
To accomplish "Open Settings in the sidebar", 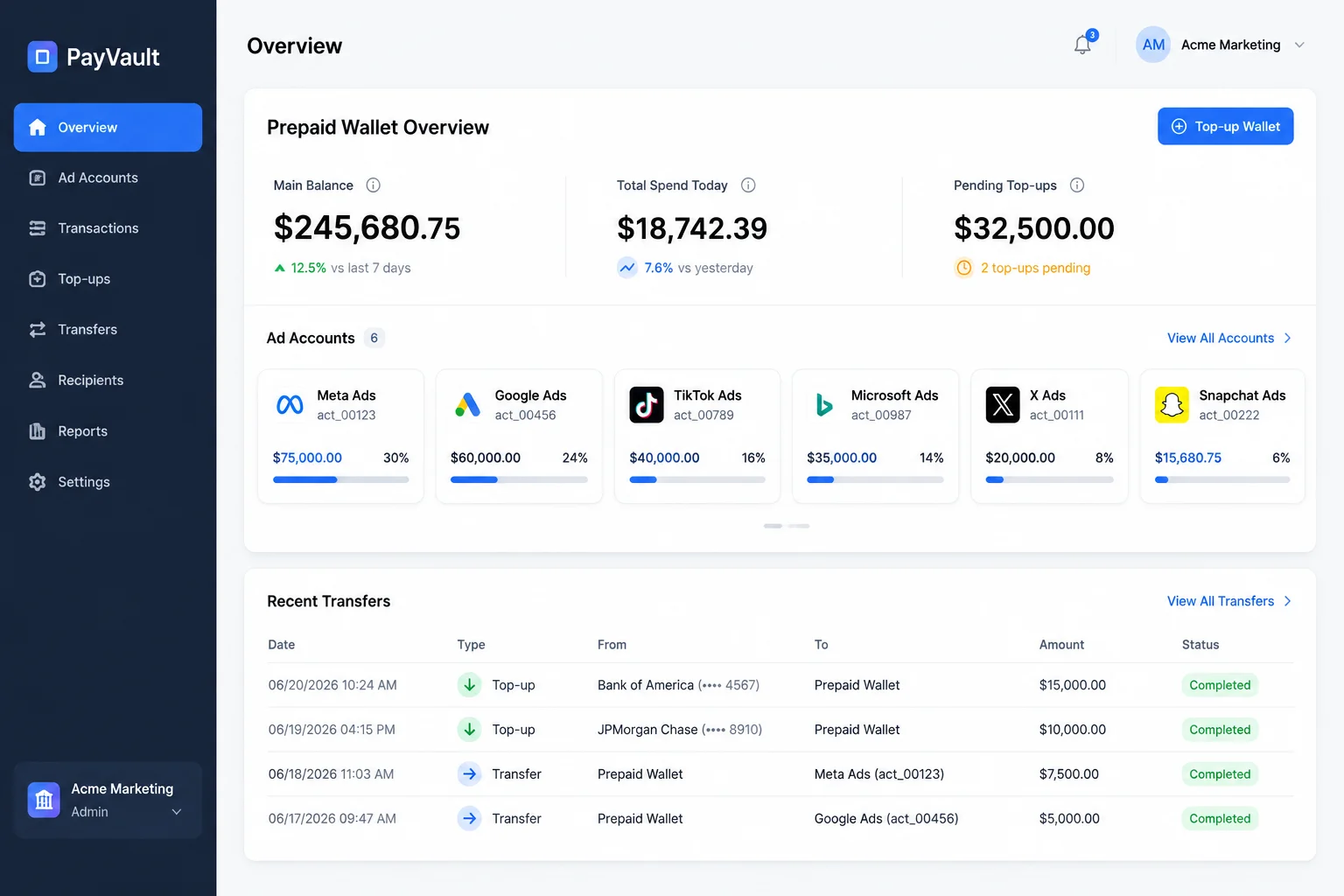I will pyautogui.click(x=108, y=482).
